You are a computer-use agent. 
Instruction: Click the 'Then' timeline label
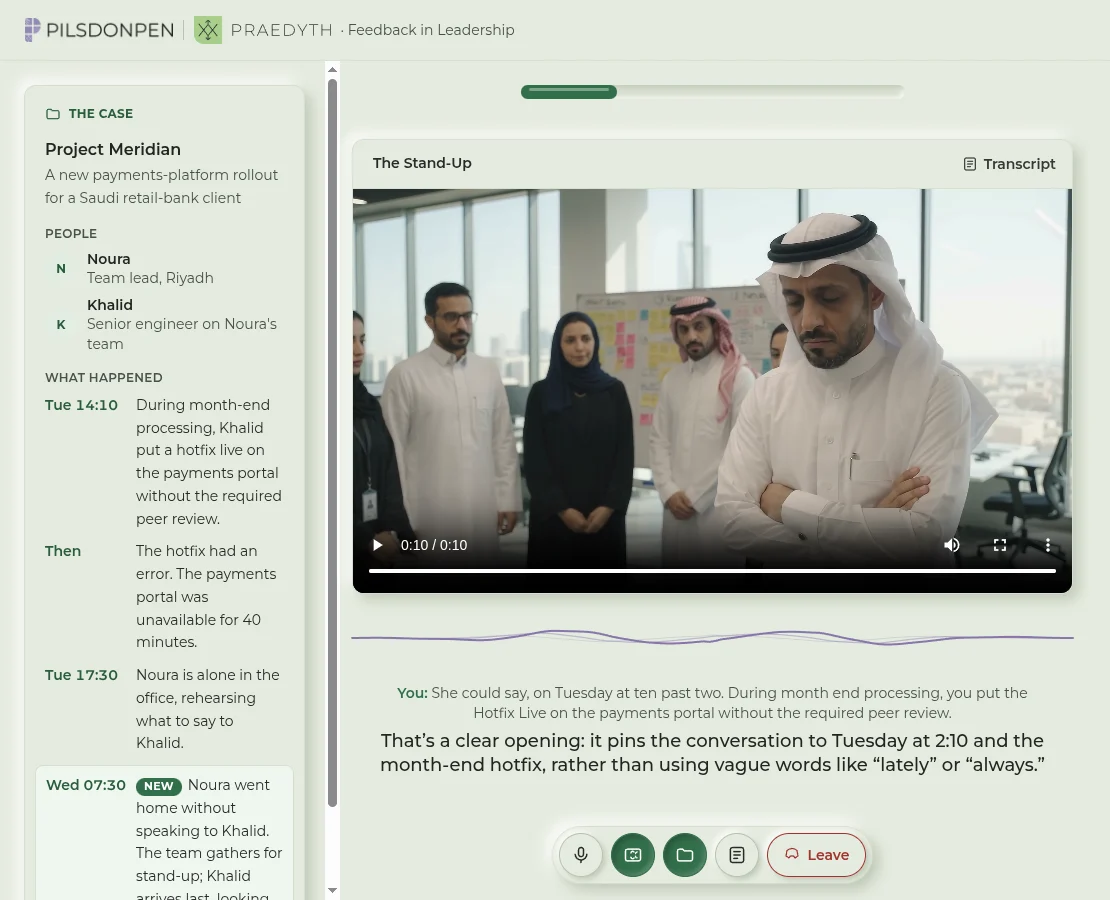pyautogui.click(x=63, y=551)
